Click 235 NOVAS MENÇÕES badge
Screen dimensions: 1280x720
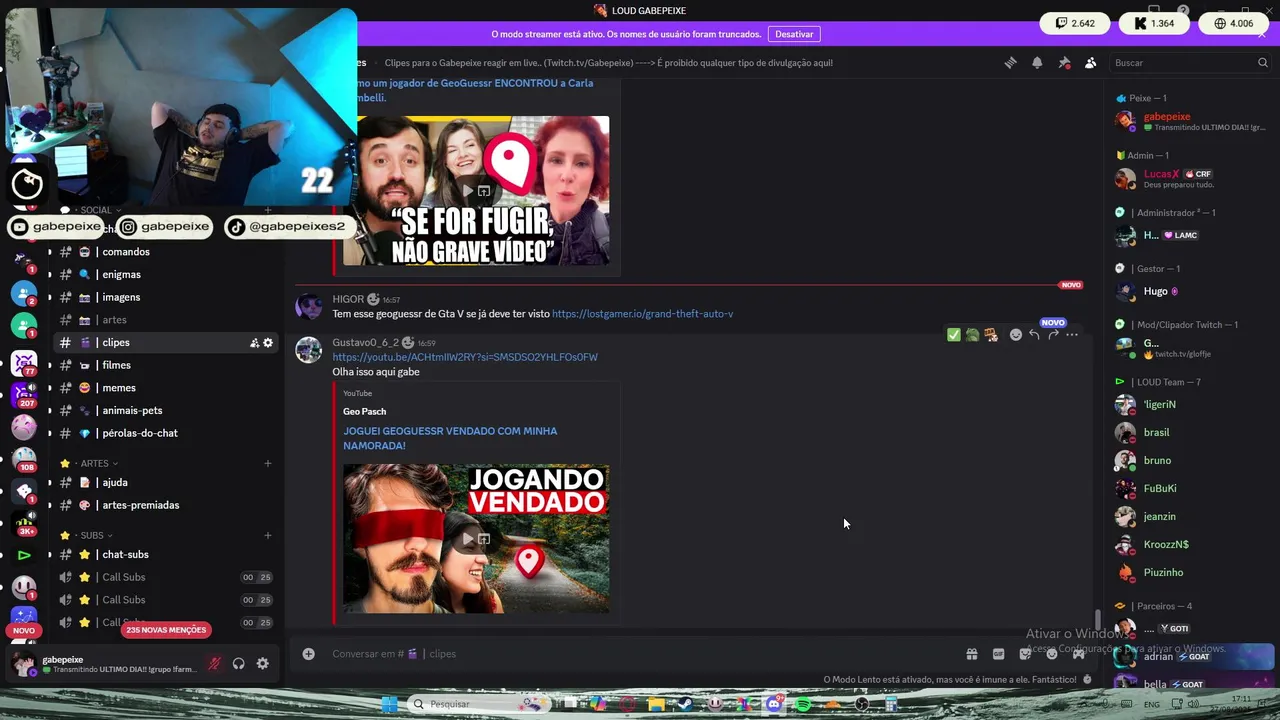tap(167, 630)
